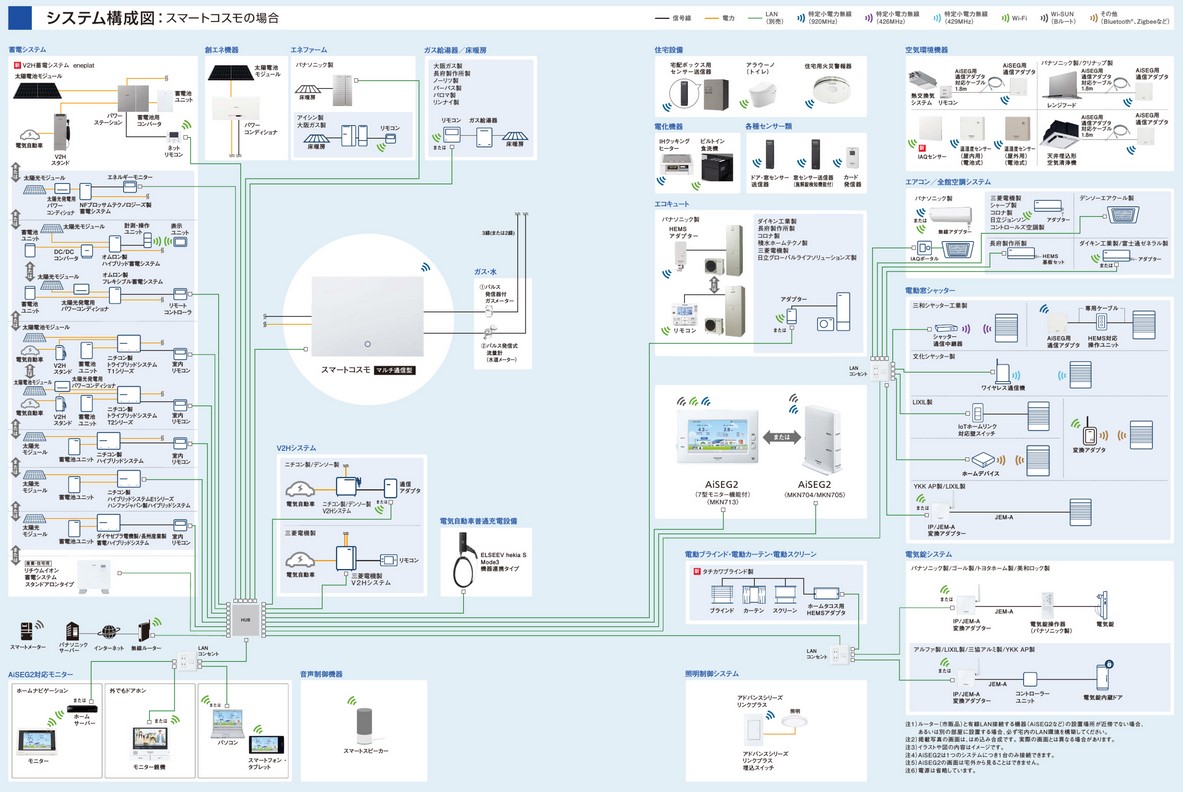Click the built-in dishwasher image

tap(717, 167)
